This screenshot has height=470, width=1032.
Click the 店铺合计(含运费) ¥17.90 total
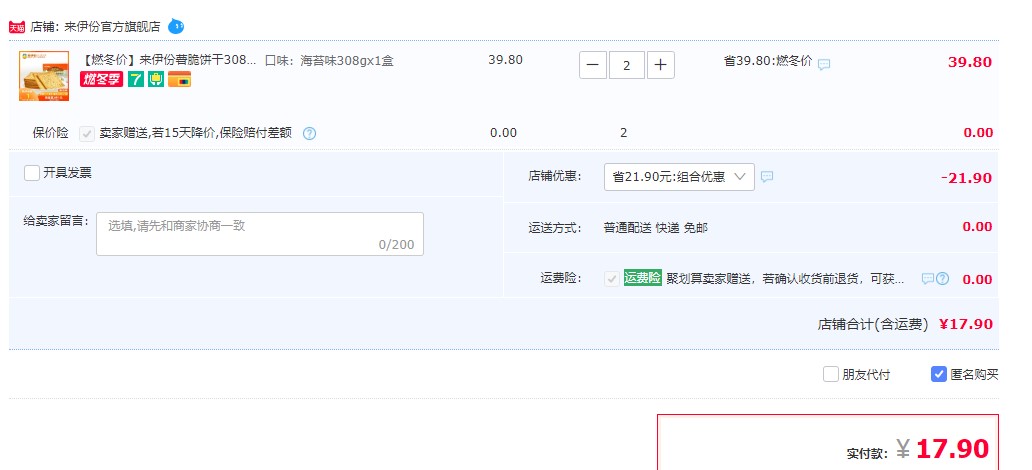click(905, 325)
